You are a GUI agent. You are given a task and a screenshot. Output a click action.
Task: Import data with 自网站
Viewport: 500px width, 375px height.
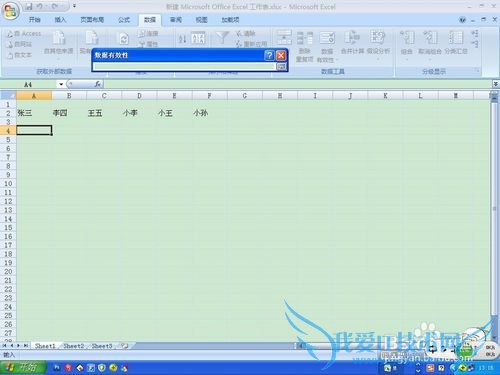click(20, 44)
